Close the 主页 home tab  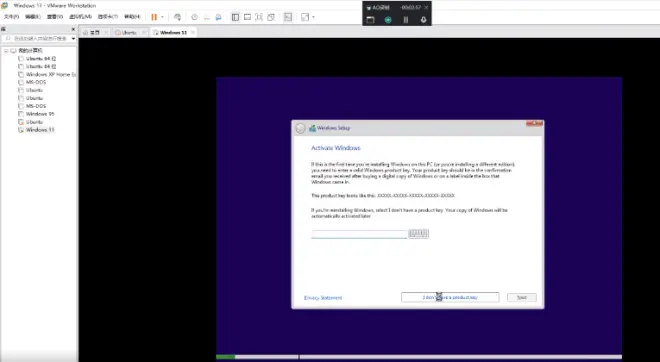pyautogui.click(x=106, y=32)
